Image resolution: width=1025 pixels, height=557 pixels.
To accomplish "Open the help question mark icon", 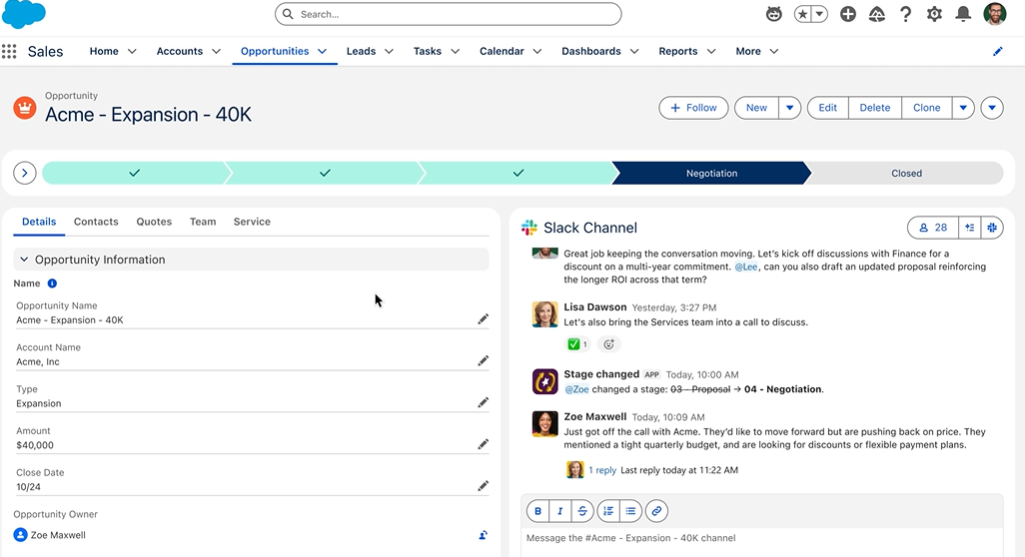I will tap(905, 14).
